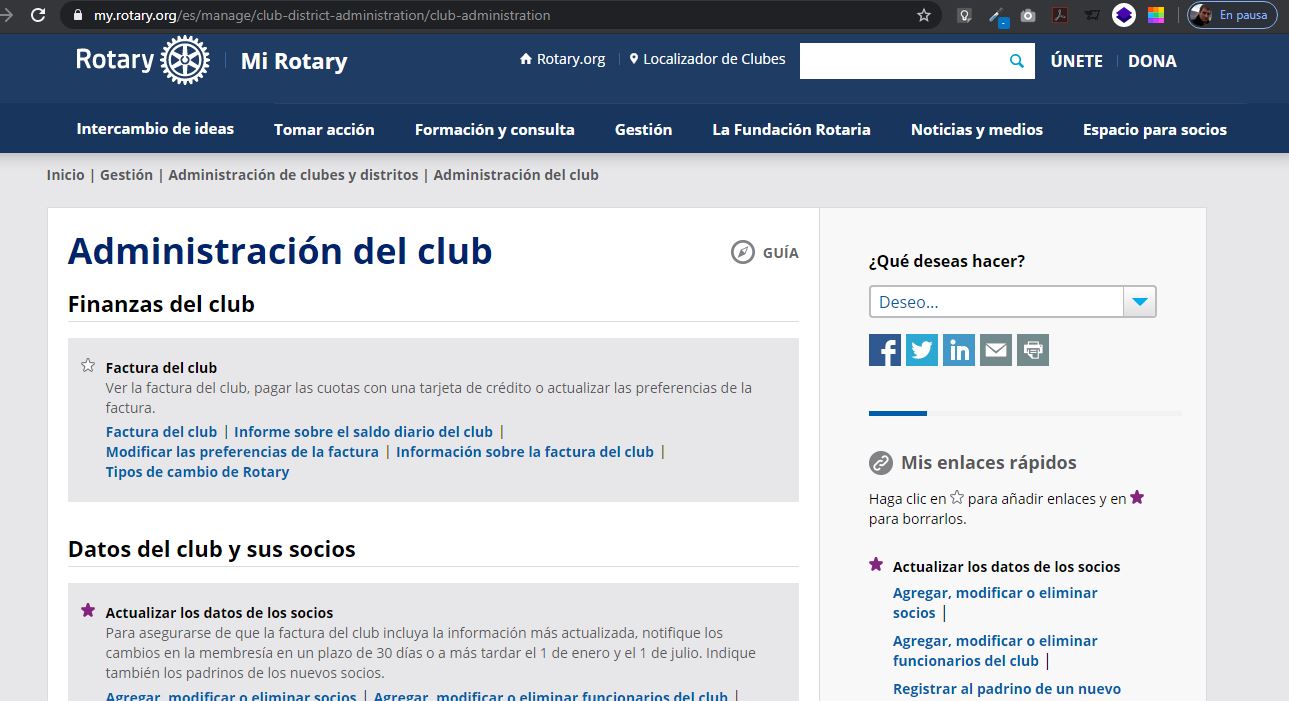
Task: Go to Inicio breadcrumb
Action: [66, 175]
